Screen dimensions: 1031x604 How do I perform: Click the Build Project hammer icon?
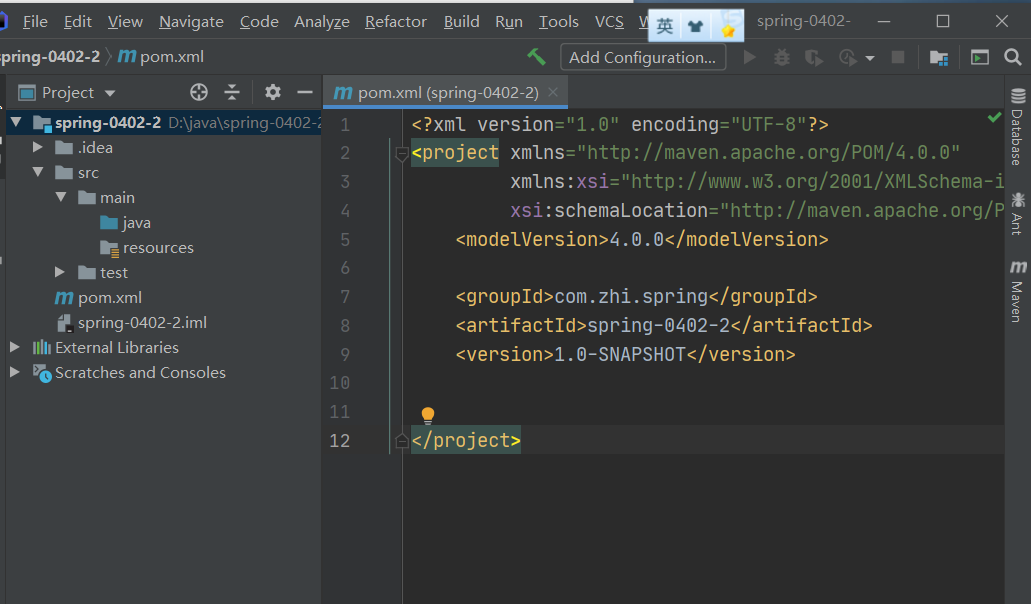tap(537, 57)
